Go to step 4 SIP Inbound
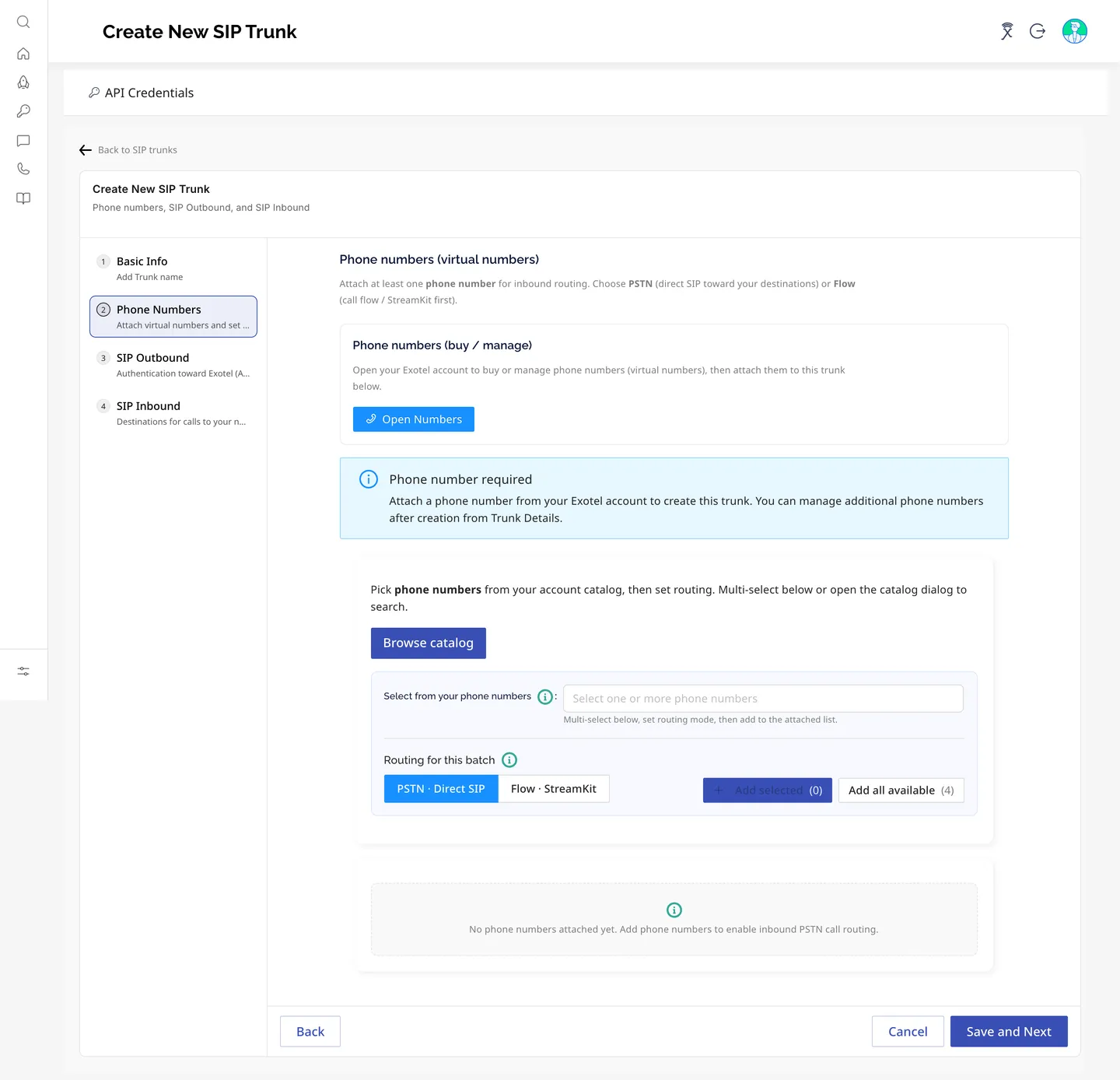1120x1080 pixels. click(x=173, y=413)
